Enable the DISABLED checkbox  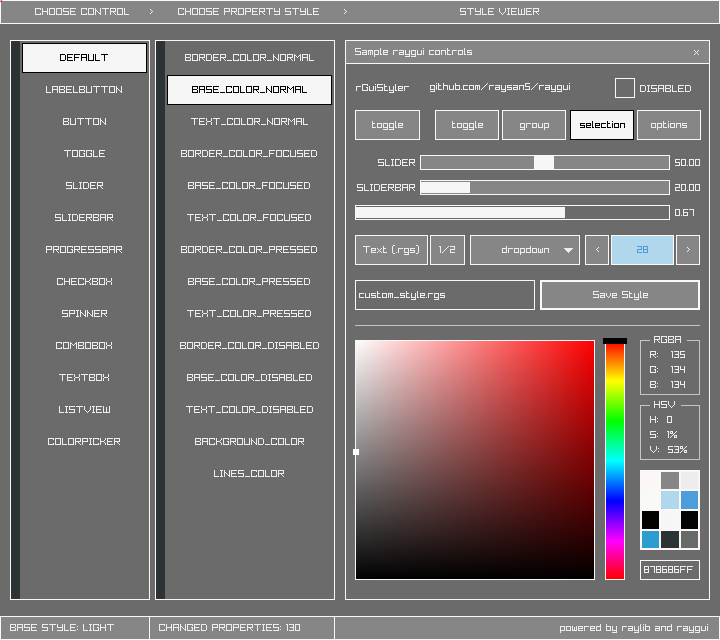click(624, 88)
